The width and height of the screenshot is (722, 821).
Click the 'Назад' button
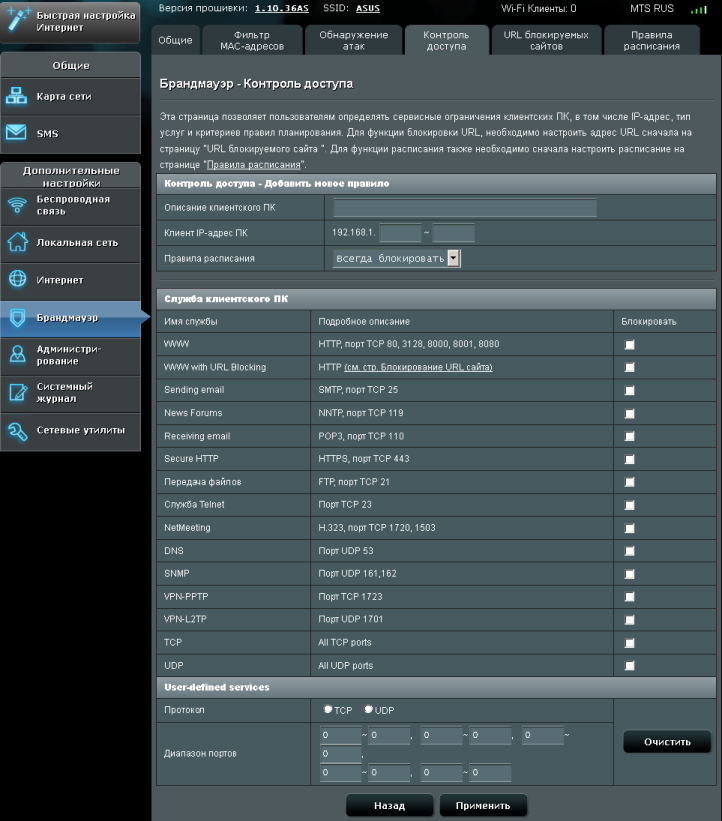pyautogui.click(x=390, y=805)
